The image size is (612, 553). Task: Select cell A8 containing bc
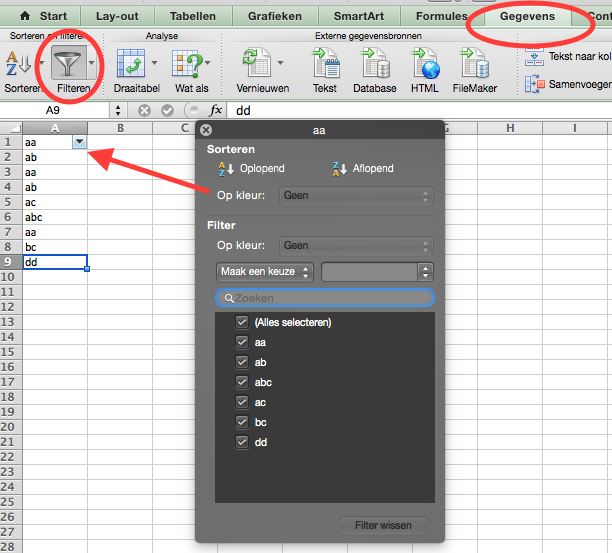click(55, 247)
